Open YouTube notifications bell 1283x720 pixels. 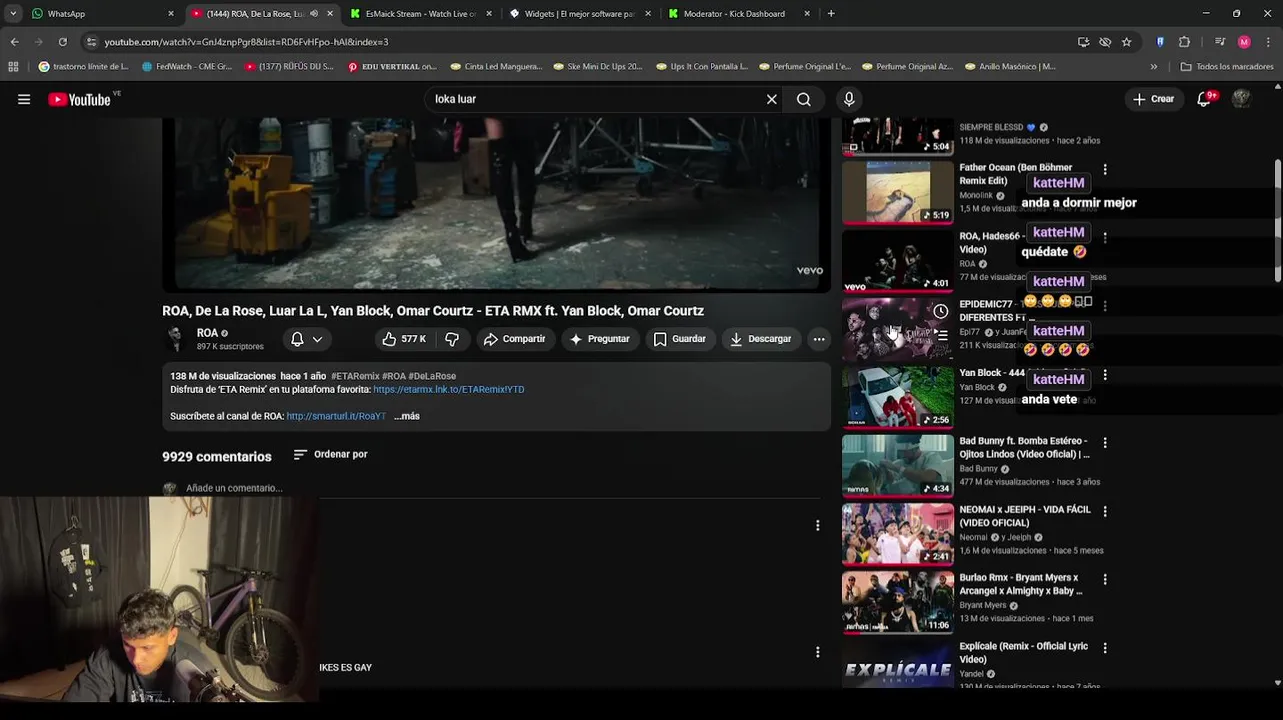click(x=1205, y=99)
